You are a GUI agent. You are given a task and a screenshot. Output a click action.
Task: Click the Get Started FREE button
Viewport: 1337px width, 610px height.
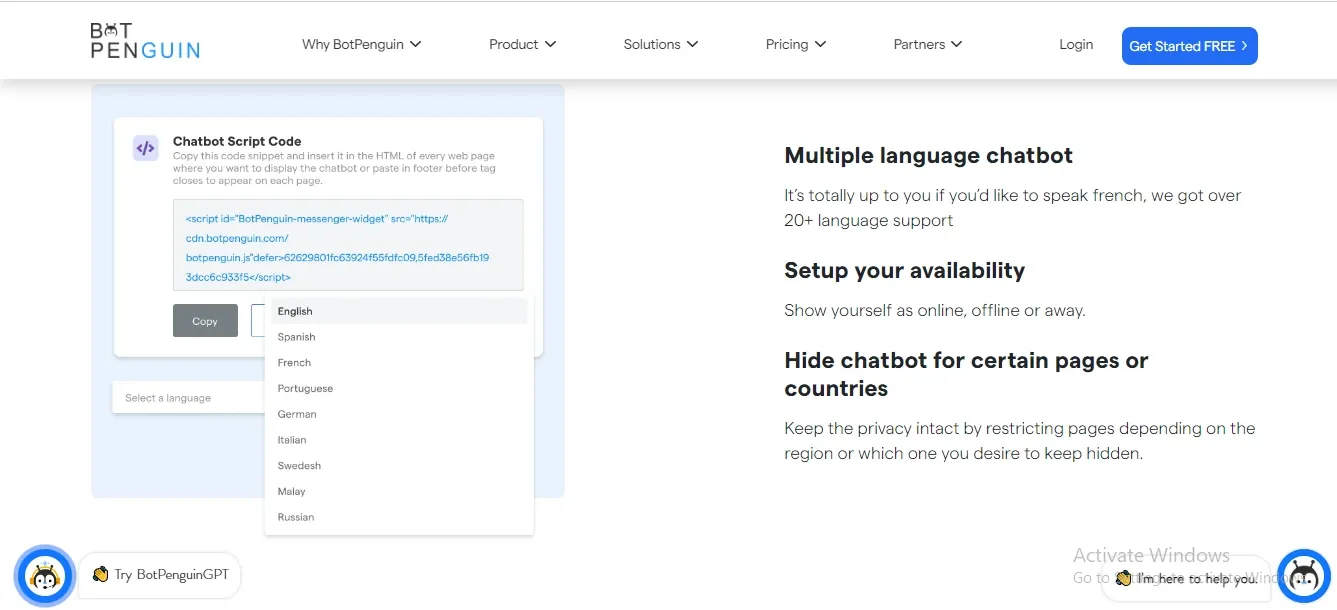1190,46
